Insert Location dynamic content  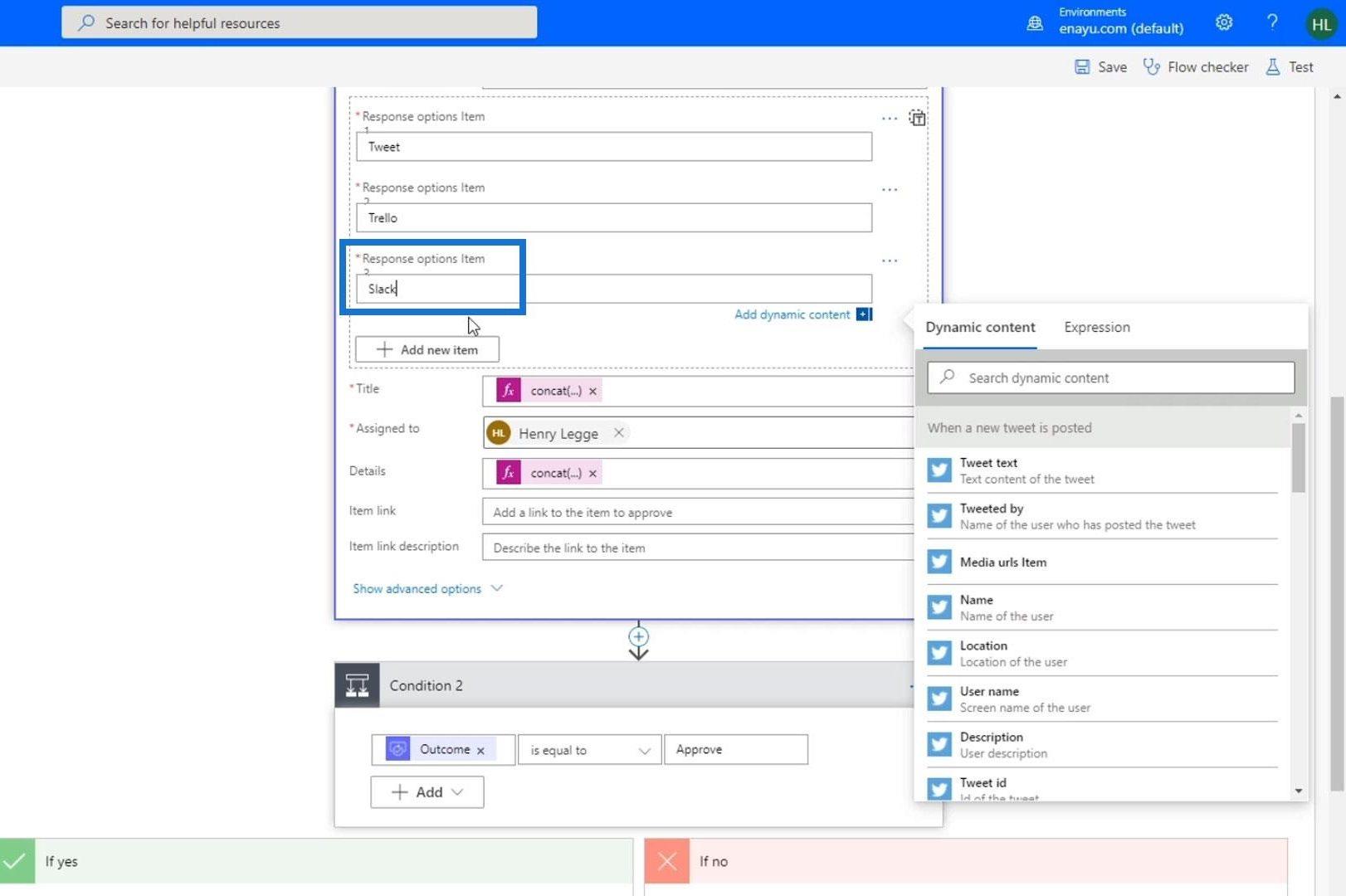click(1102, 654)
